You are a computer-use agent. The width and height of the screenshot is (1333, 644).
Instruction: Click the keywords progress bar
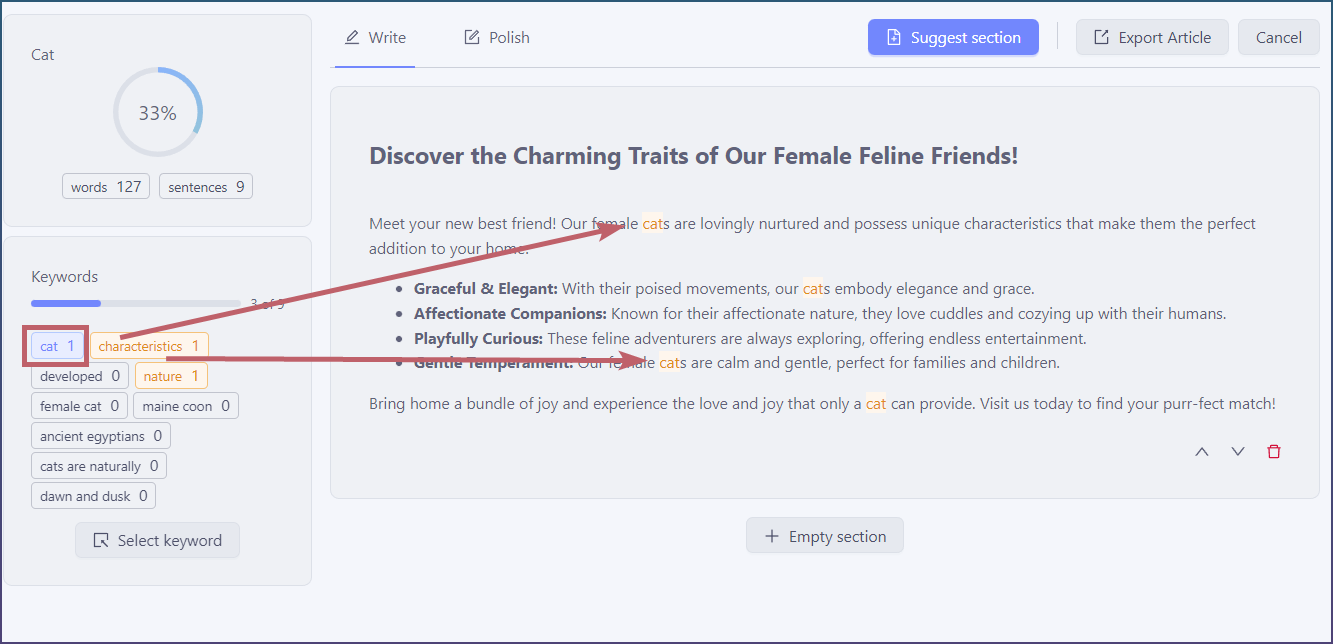pos(136,303)
